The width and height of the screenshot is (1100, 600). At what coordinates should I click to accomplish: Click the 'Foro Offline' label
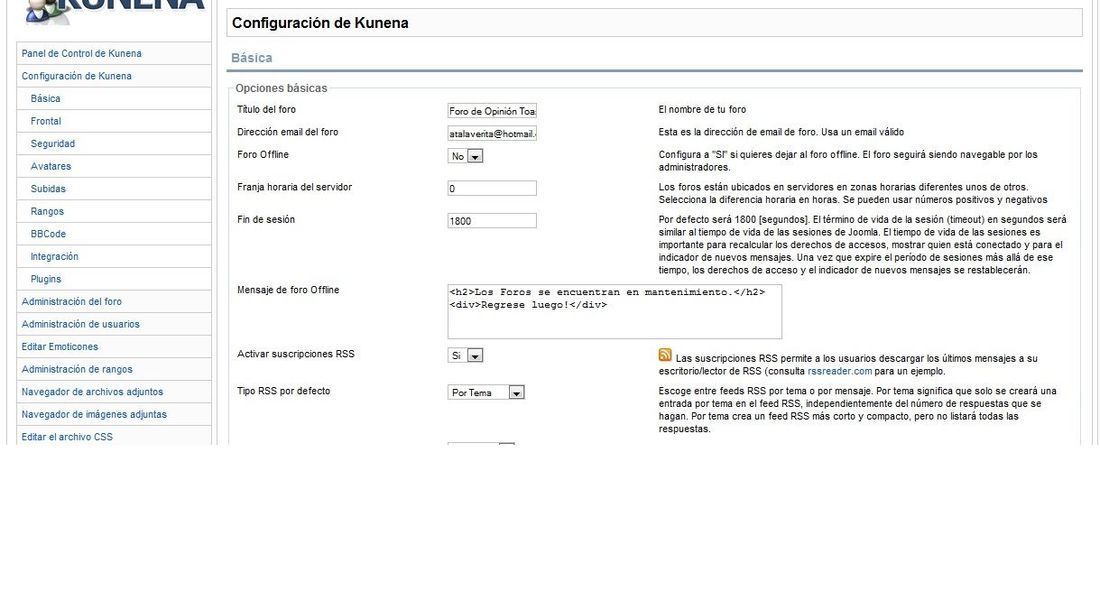tap(262, 154)
